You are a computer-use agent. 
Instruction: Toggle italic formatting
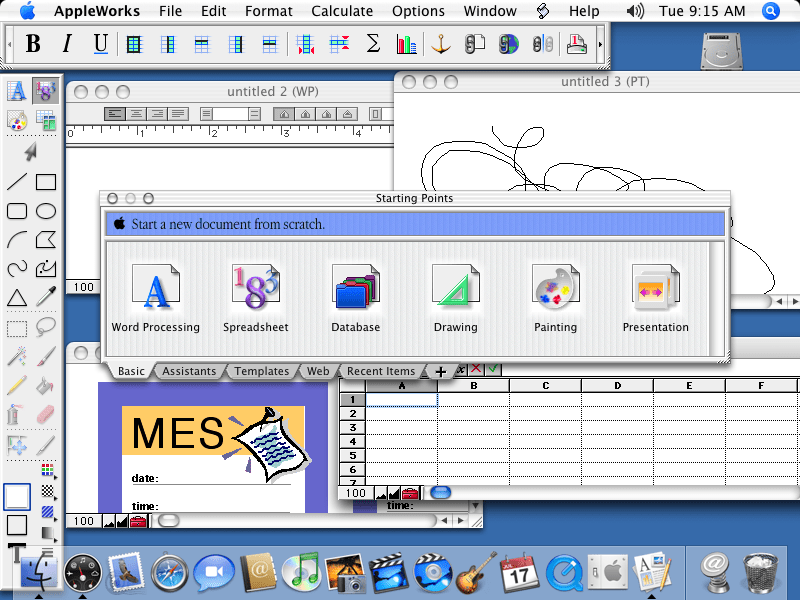point(66,43)
